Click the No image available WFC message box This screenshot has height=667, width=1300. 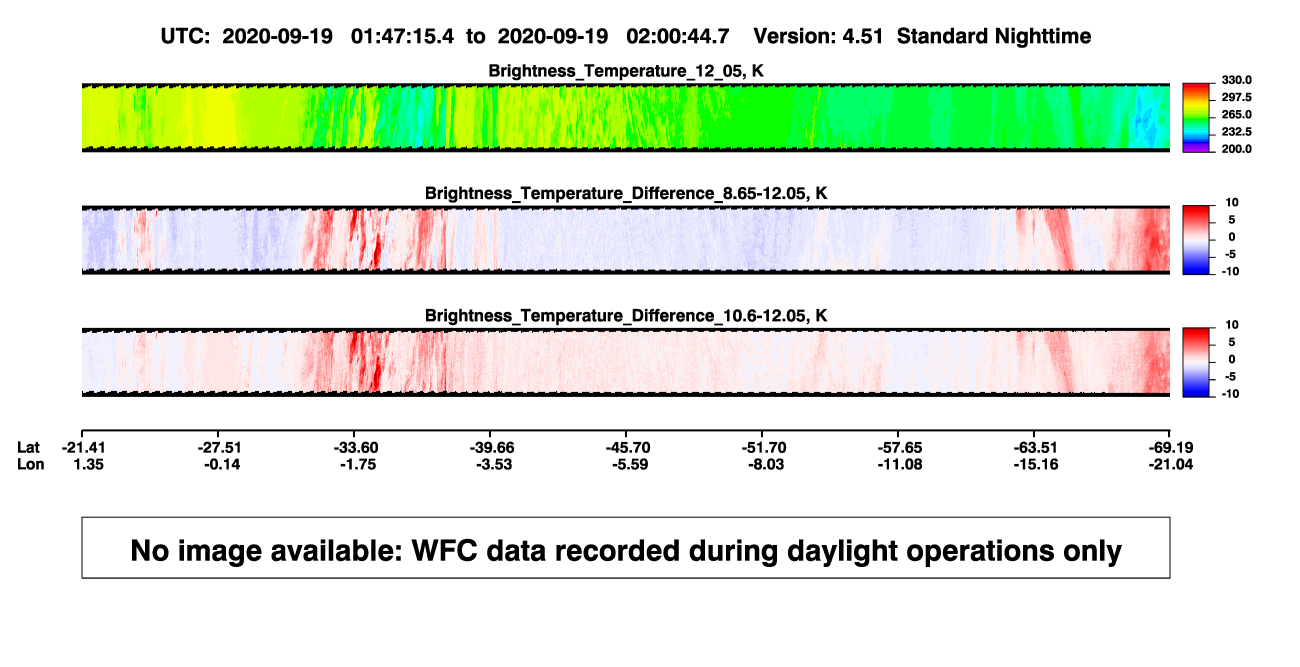(626, 548)
